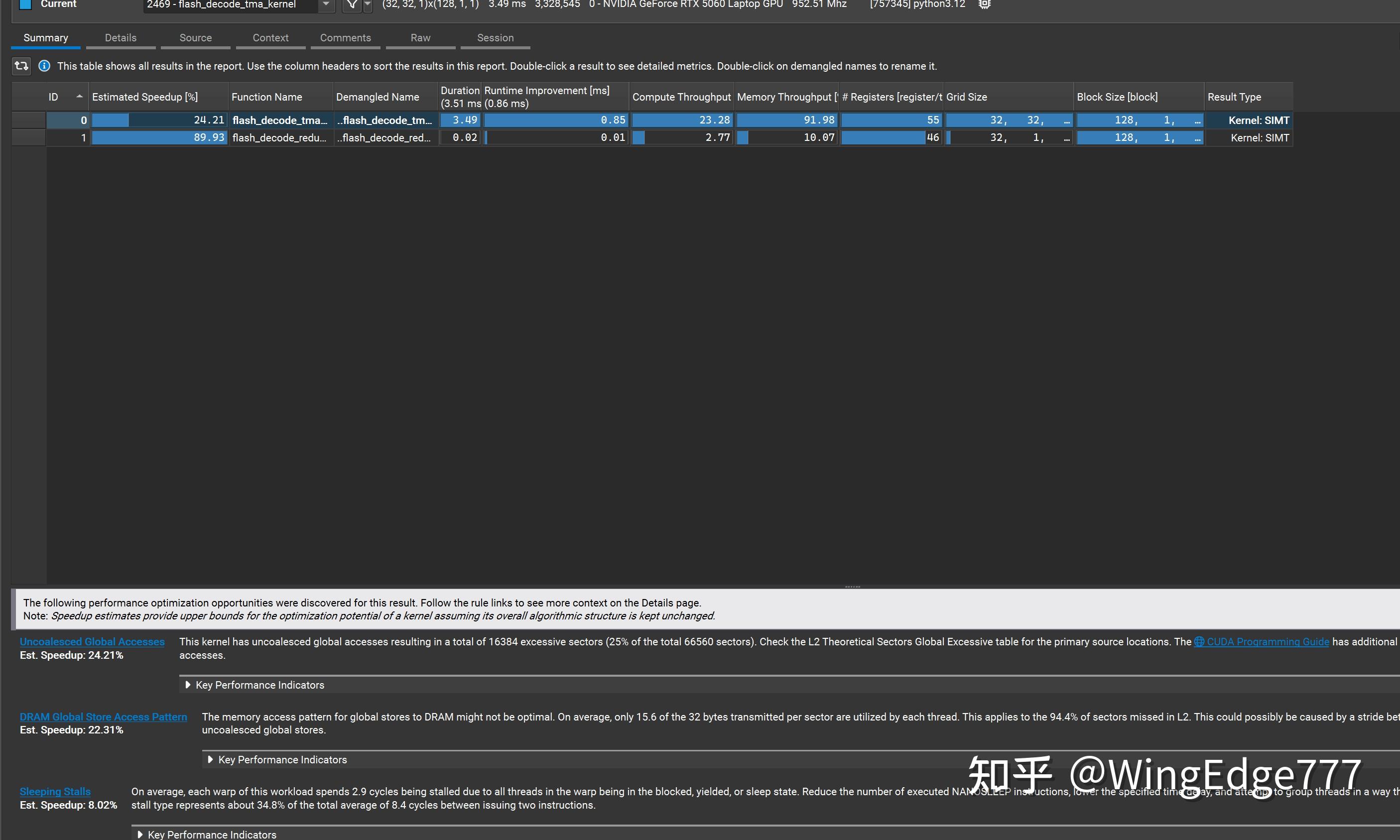
Task: Select the flash_decode_redu function name cell
Action: point(281,137)
